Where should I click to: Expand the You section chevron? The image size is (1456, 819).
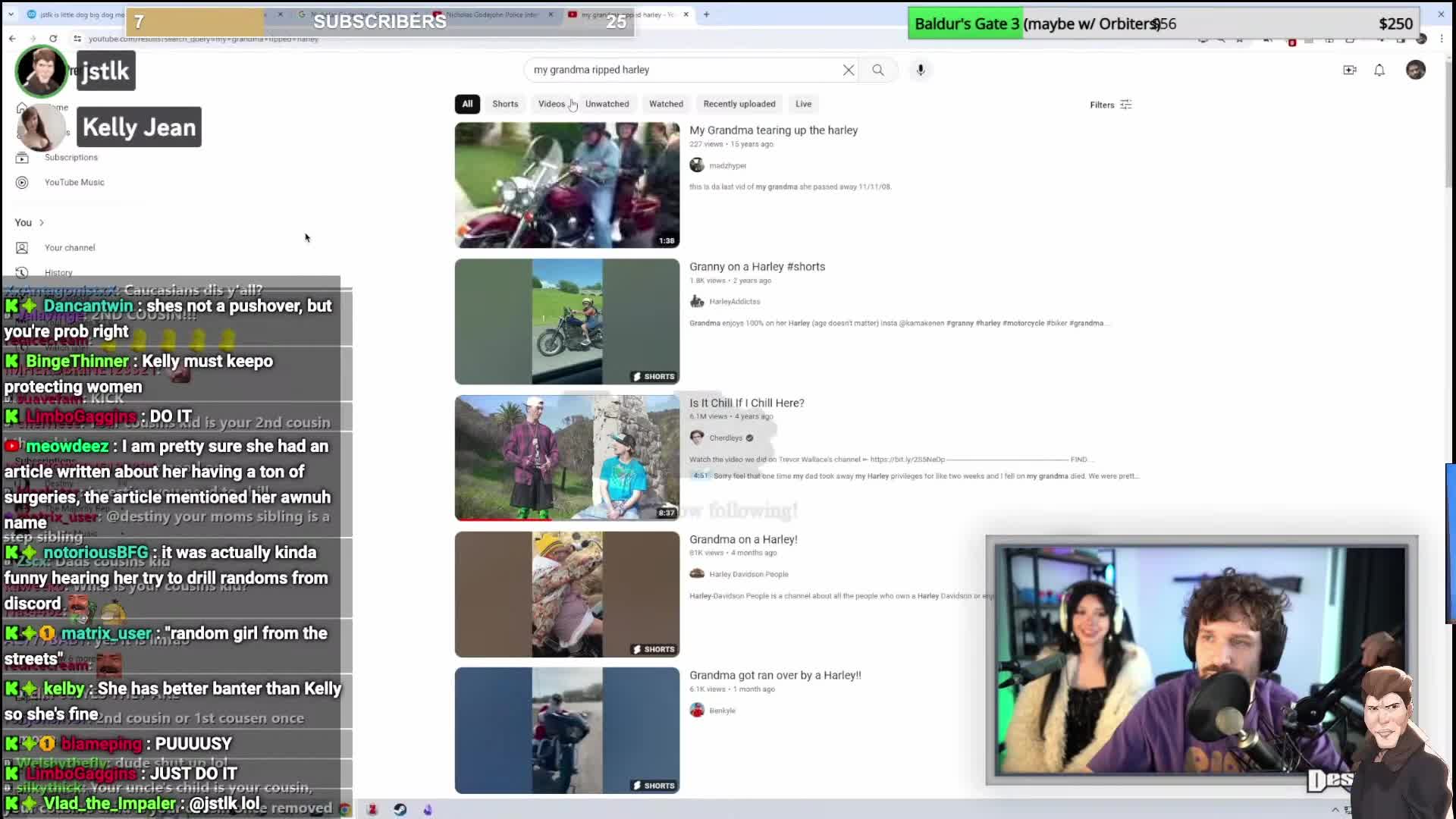(42, 222)
